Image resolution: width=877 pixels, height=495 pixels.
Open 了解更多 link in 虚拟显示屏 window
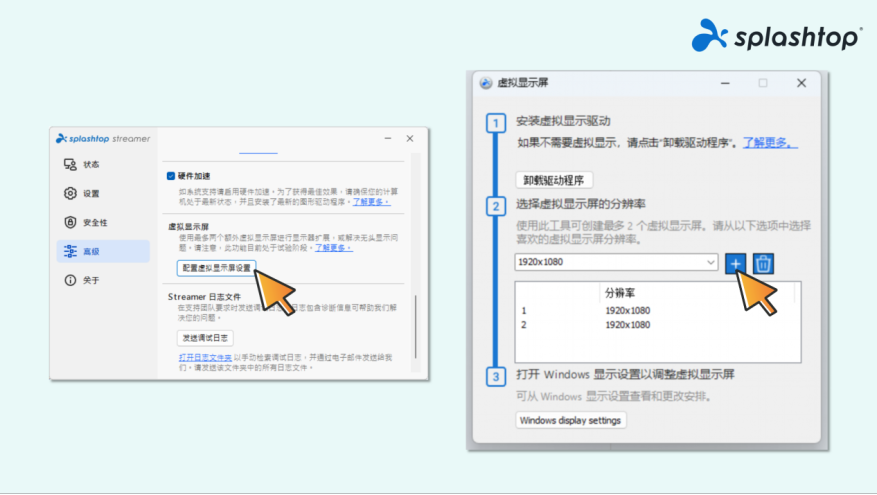click(770, 143)
